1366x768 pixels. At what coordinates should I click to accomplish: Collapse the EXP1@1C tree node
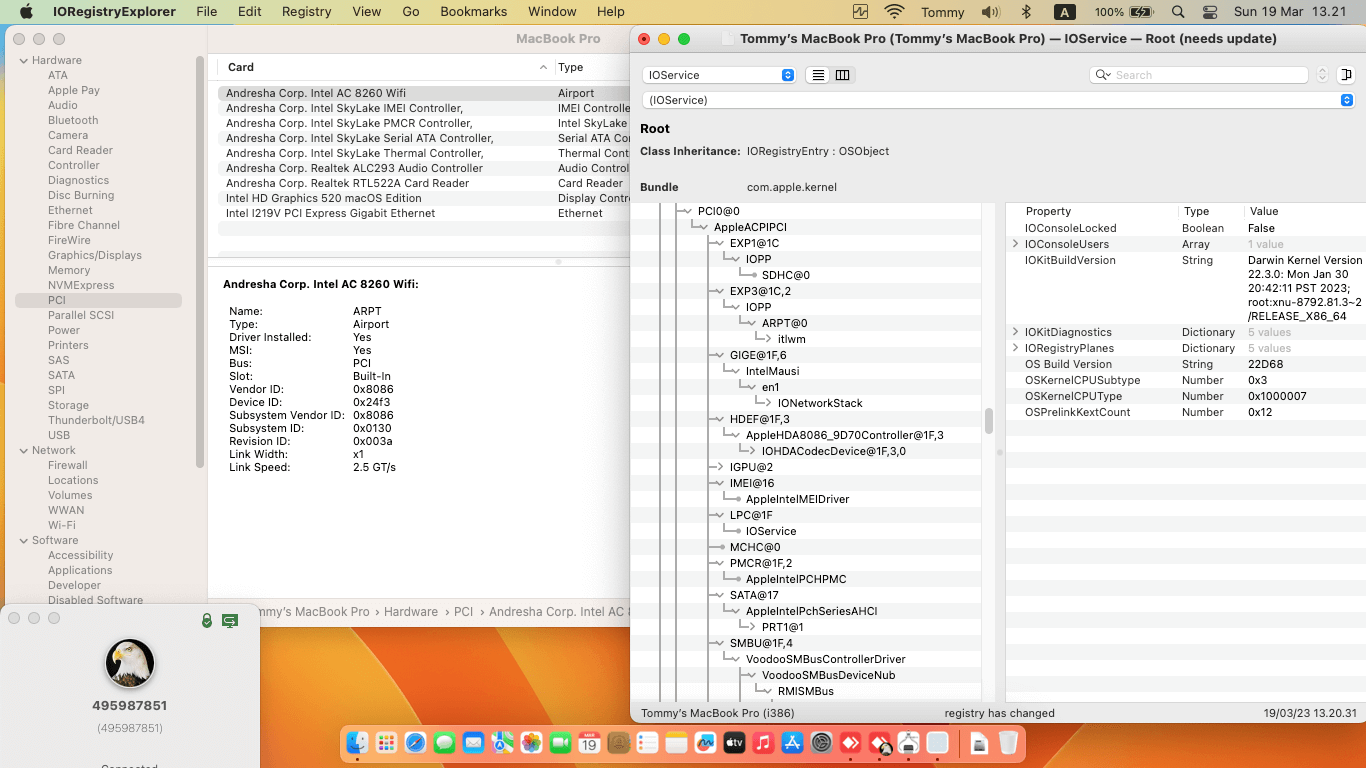[718, 243]
